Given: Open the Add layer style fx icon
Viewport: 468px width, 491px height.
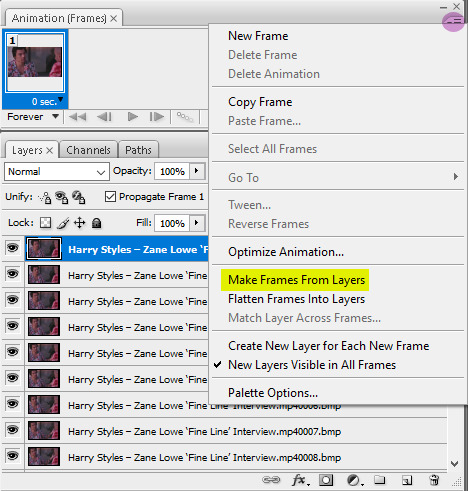Looking at the screenshot, I should pyautogui.click(x=300, y=480).
